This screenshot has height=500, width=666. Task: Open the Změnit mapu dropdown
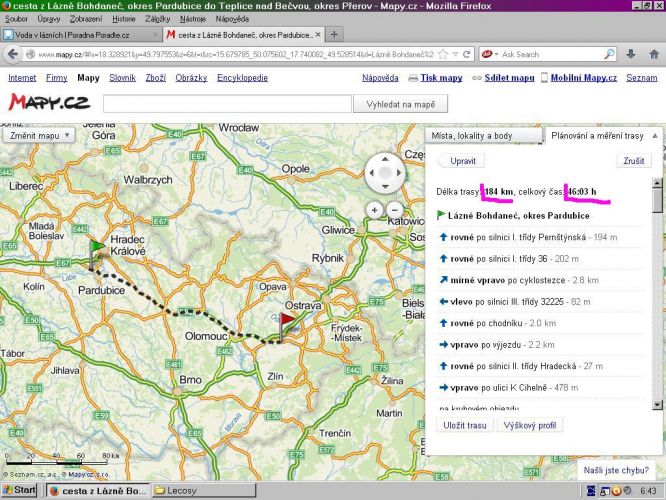pyautogui.click(x=39, y=136)
